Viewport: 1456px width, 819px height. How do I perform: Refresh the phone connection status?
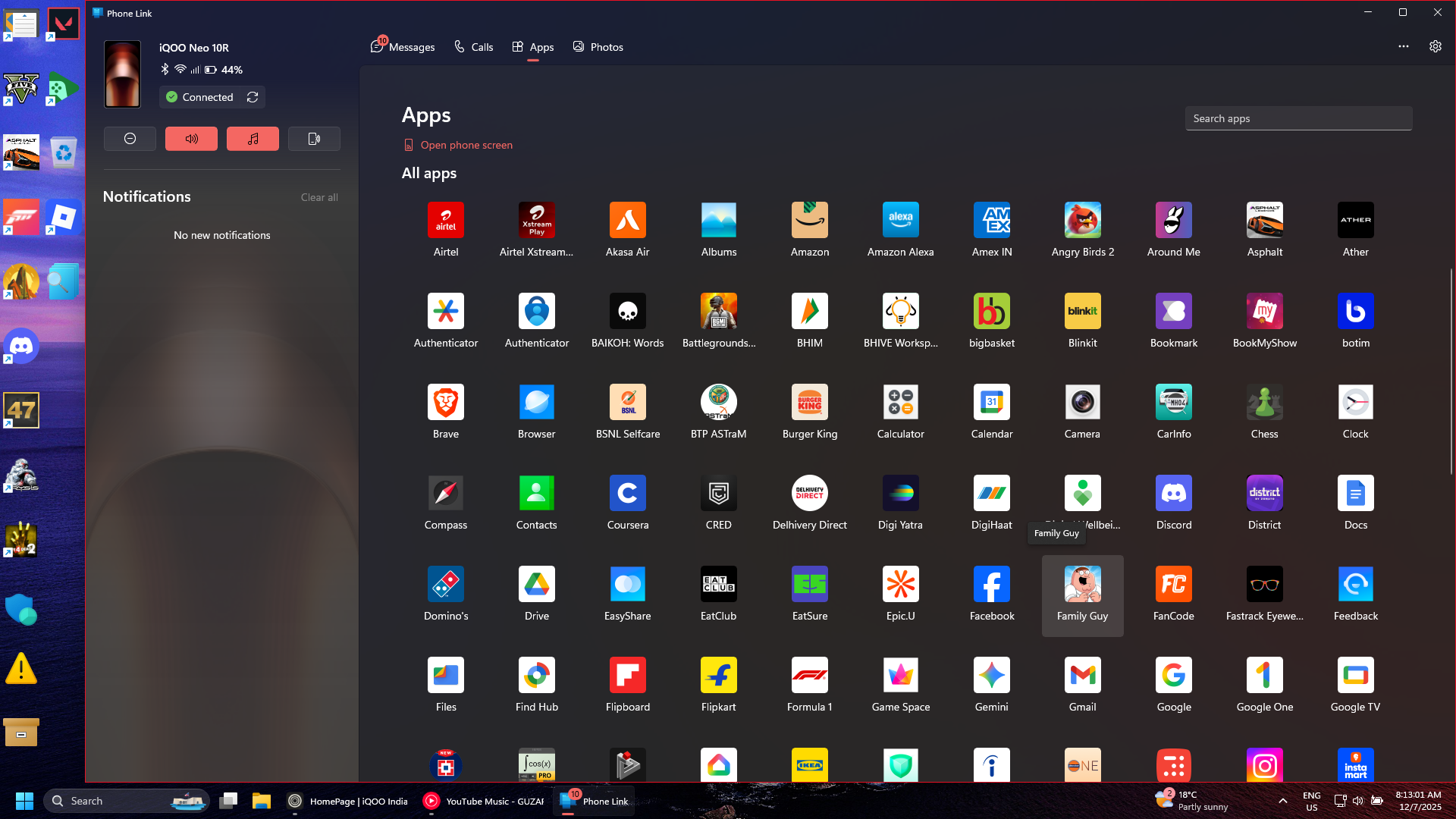pos(253,97)
